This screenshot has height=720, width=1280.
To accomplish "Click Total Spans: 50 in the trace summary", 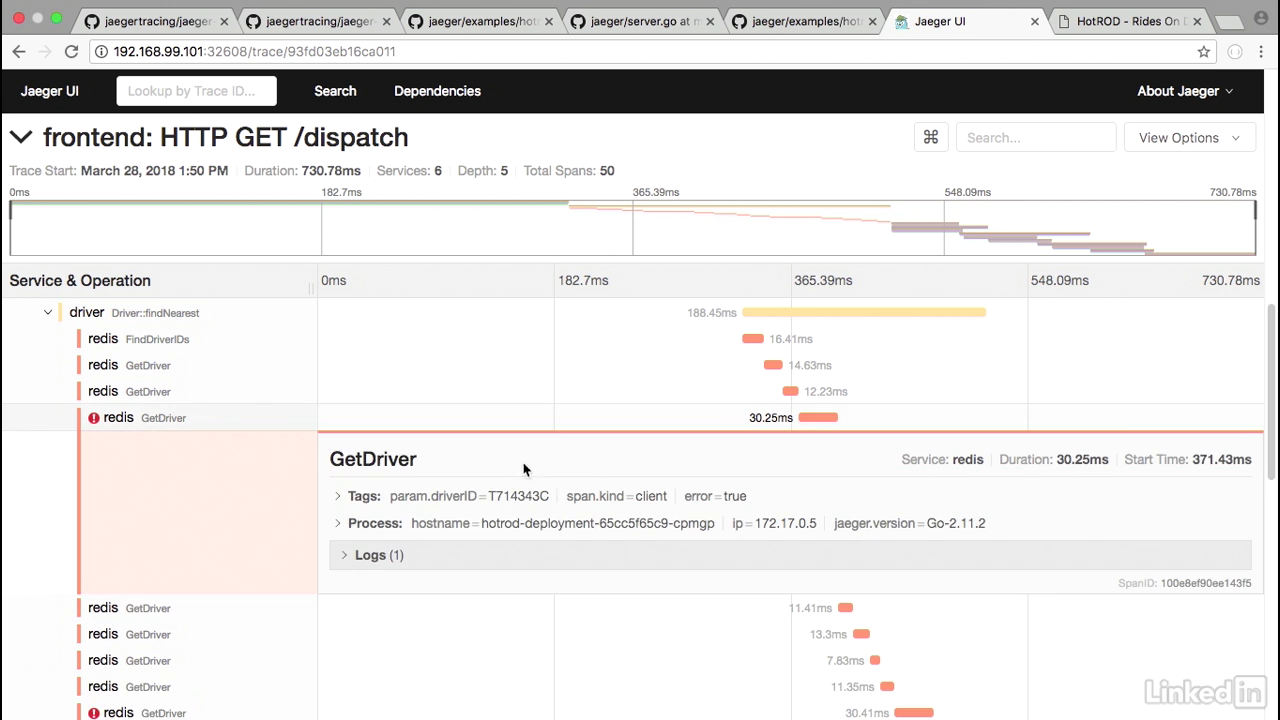I will [x=569, y=171].
